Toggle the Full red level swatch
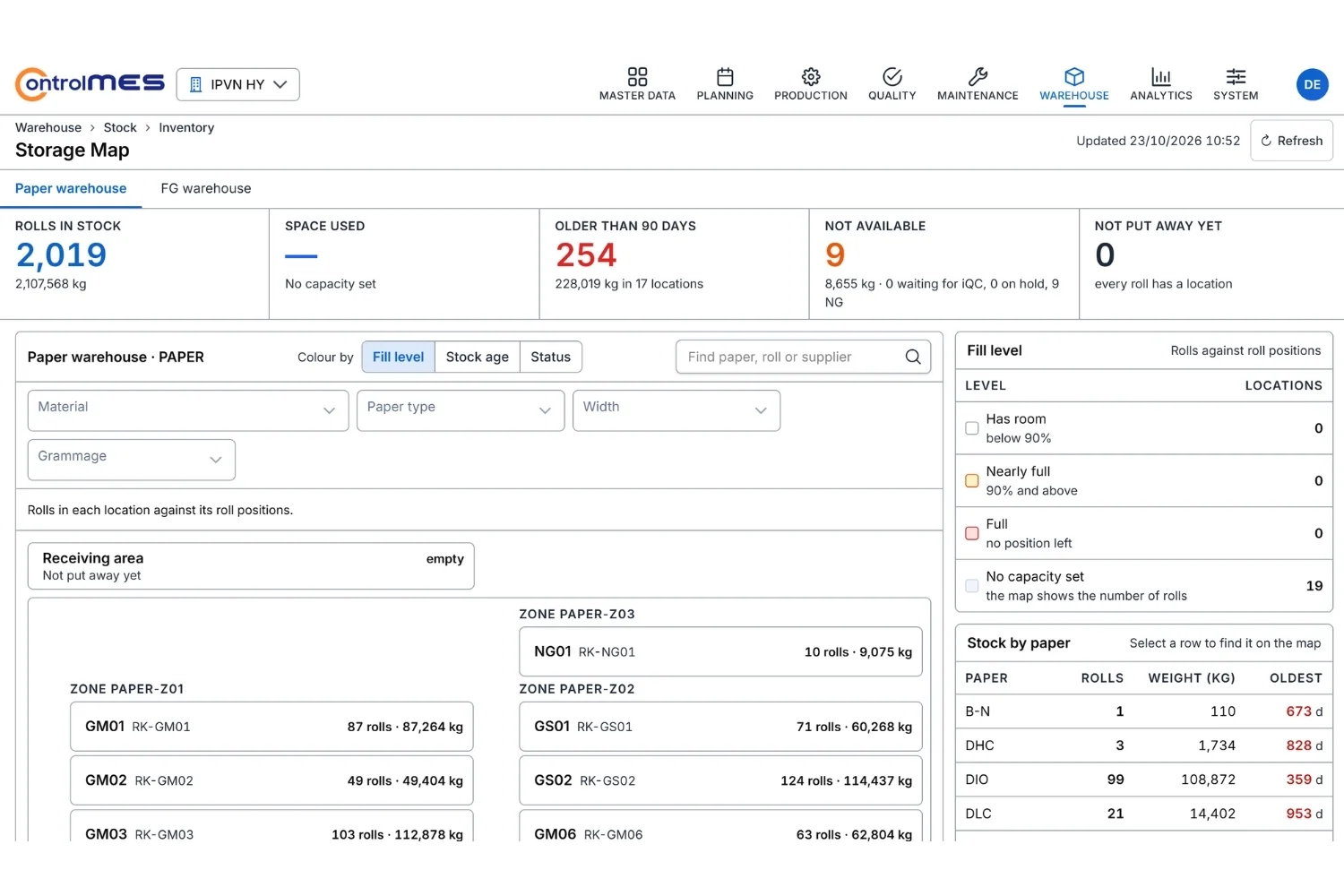1344x896 pixels. 971,533
